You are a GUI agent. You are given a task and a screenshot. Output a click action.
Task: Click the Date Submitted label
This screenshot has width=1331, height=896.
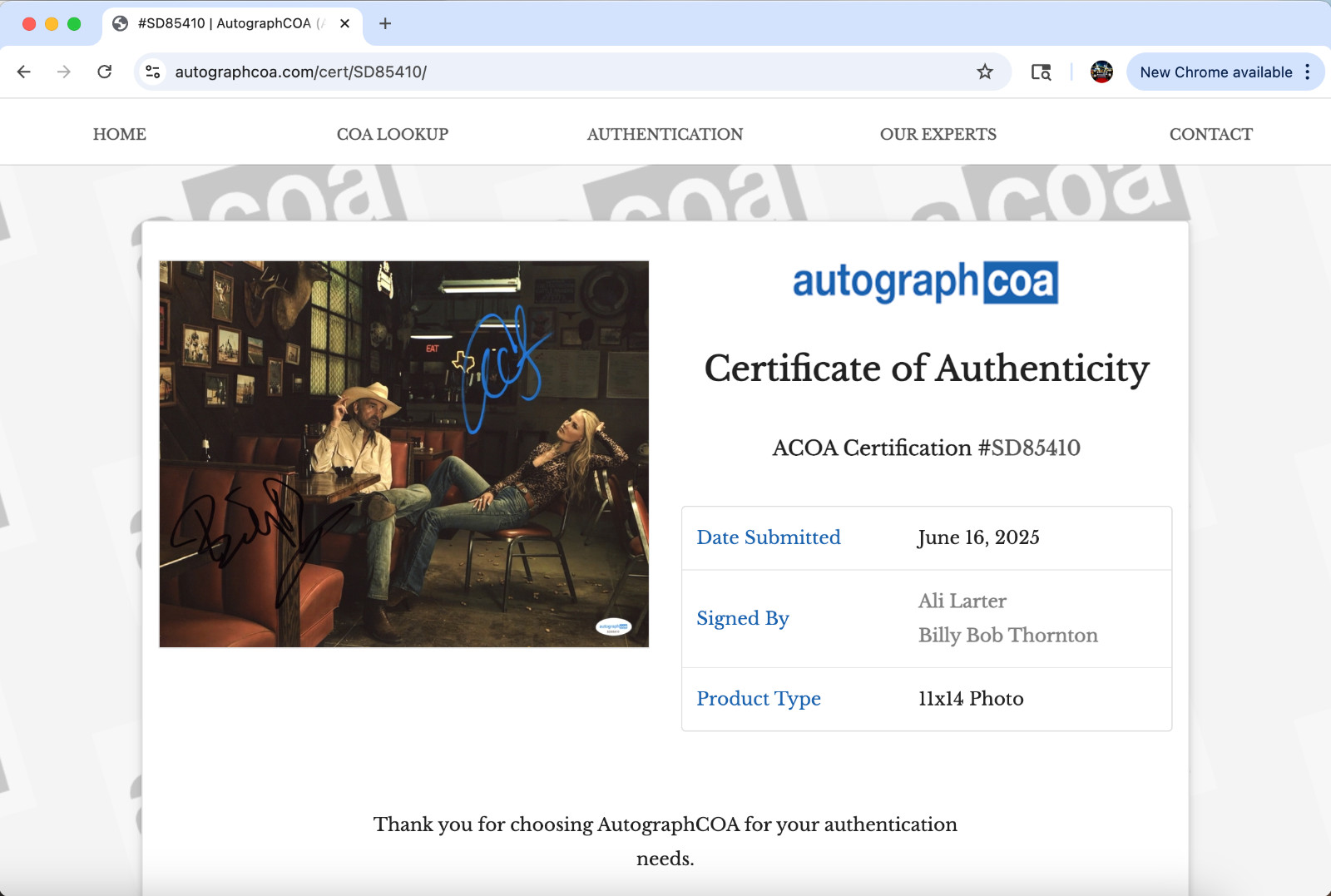[769, 537]
